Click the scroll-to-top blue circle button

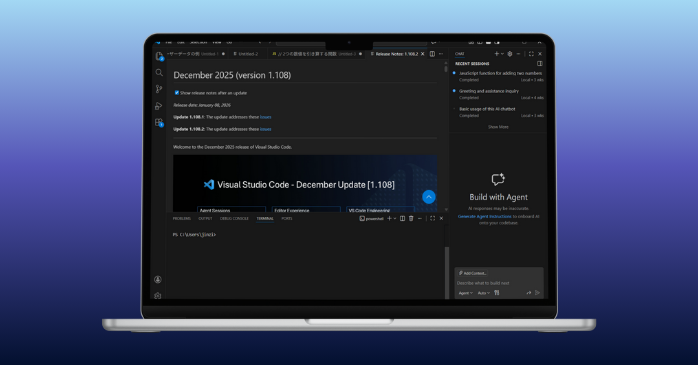coord(429,197)
